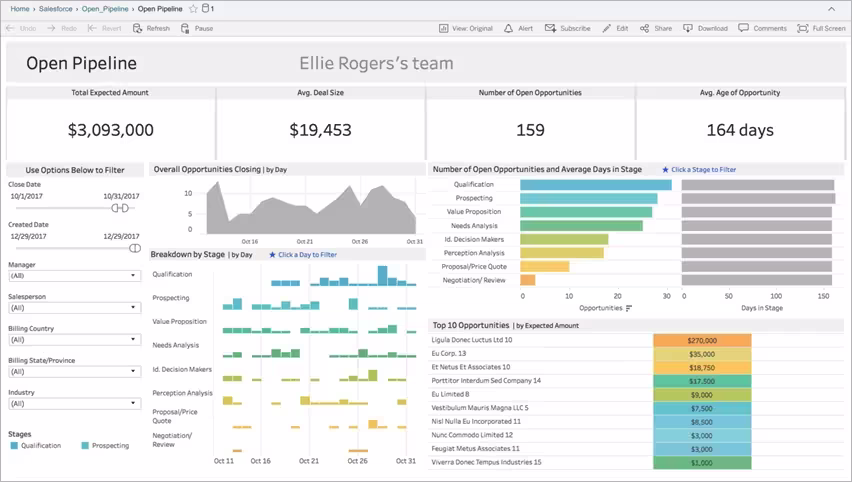Select the $270,000 cell in Top 10 Opportunities
The image size is (852, 482).
701,340
